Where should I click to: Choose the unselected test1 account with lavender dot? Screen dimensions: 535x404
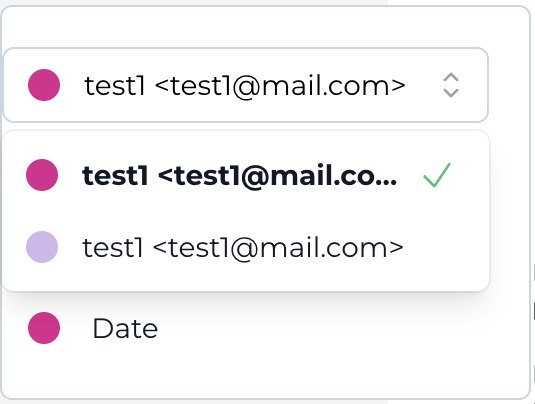click(246, 247)
